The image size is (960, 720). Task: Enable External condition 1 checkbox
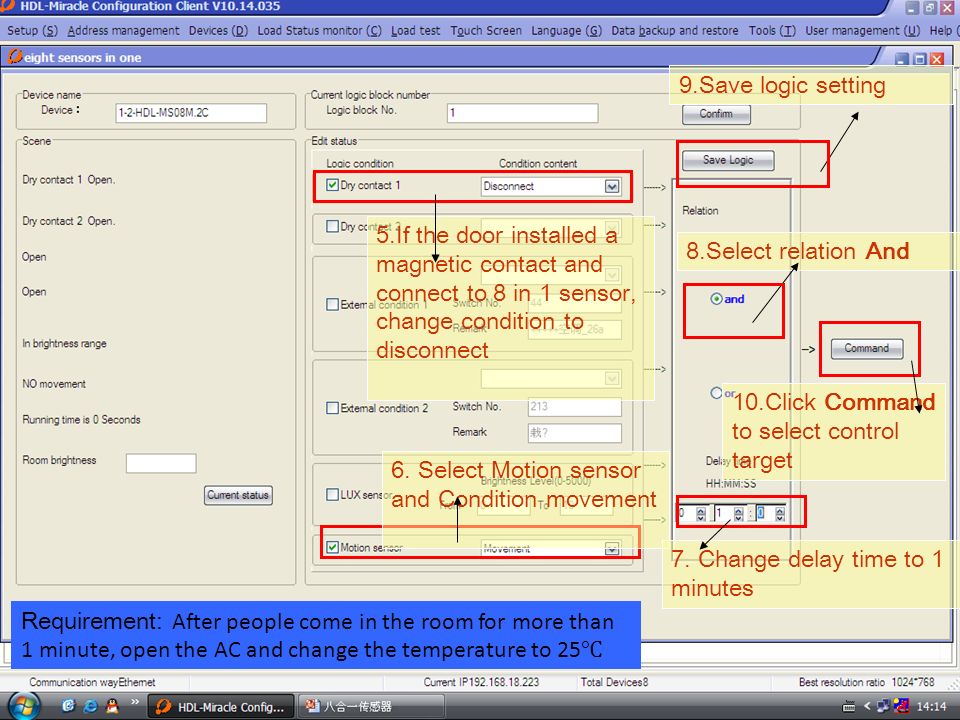[x=332, y=304]
